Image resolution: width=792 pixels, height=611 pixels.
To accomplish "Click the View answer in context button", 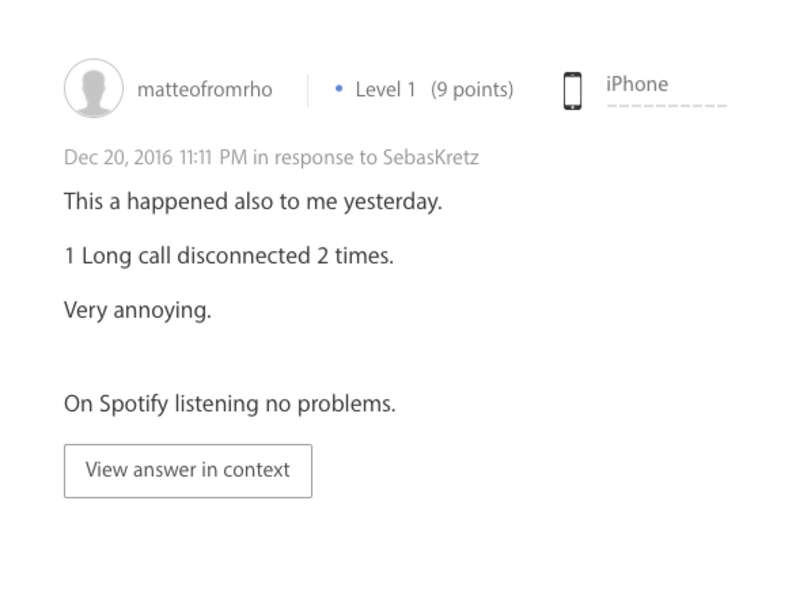I will [188, 470].
